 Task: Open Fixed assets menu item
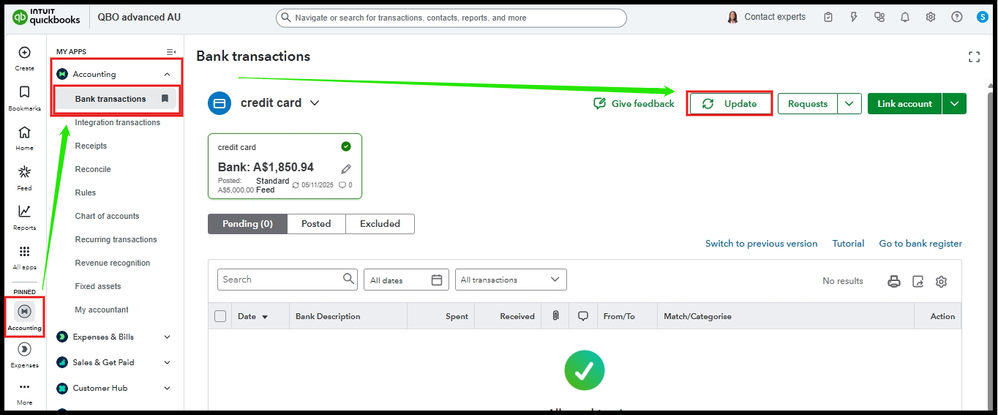coord(98,286)
